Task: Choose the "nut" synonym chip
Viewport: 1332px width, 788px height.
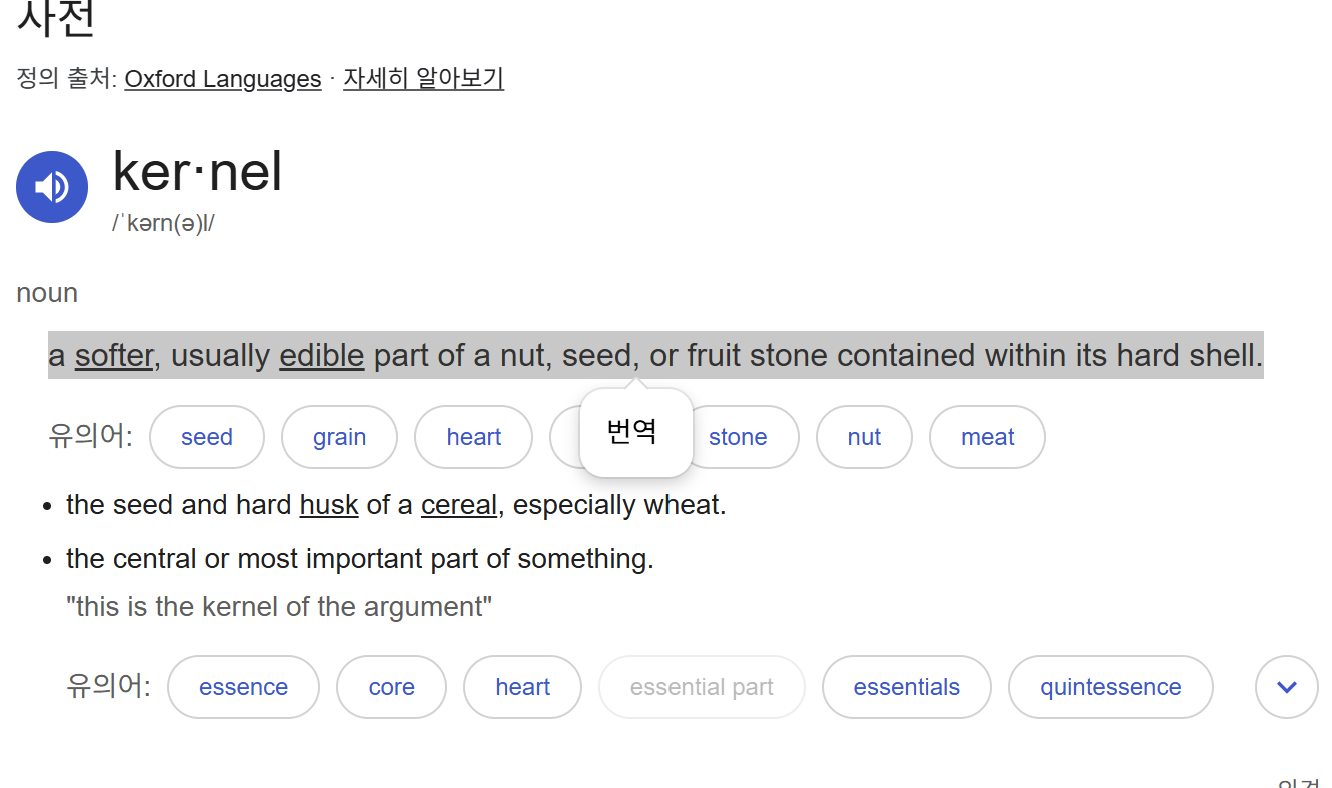Action: click(864, 437)
